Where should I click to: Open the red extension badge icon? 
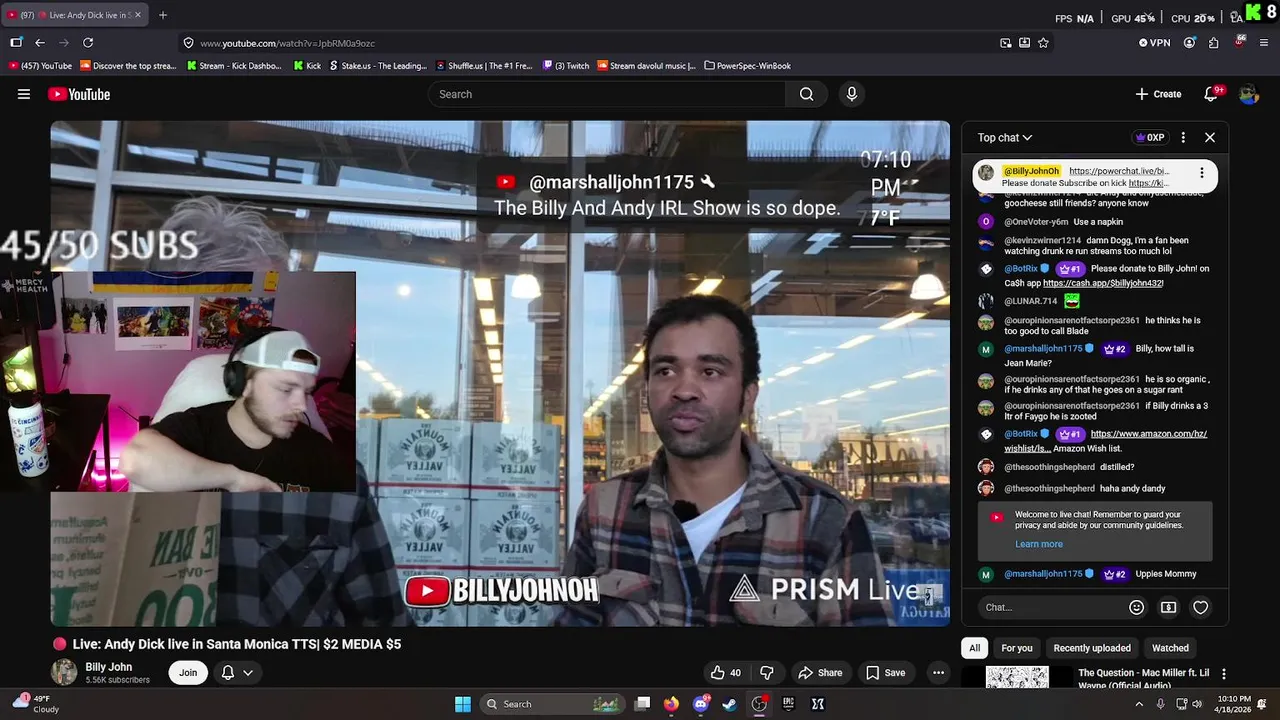pyautogui.click(x=1240, y=42)
